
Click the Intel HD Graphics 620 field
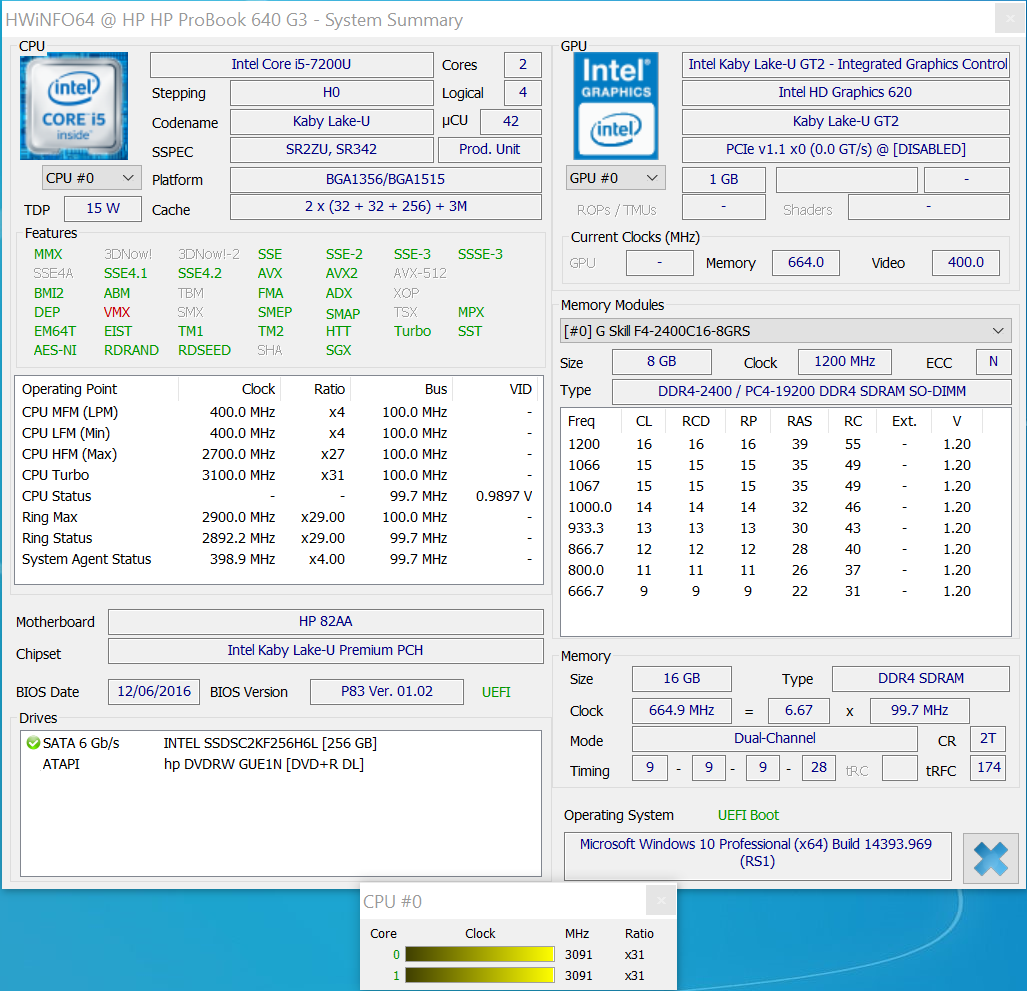(845, 93)
